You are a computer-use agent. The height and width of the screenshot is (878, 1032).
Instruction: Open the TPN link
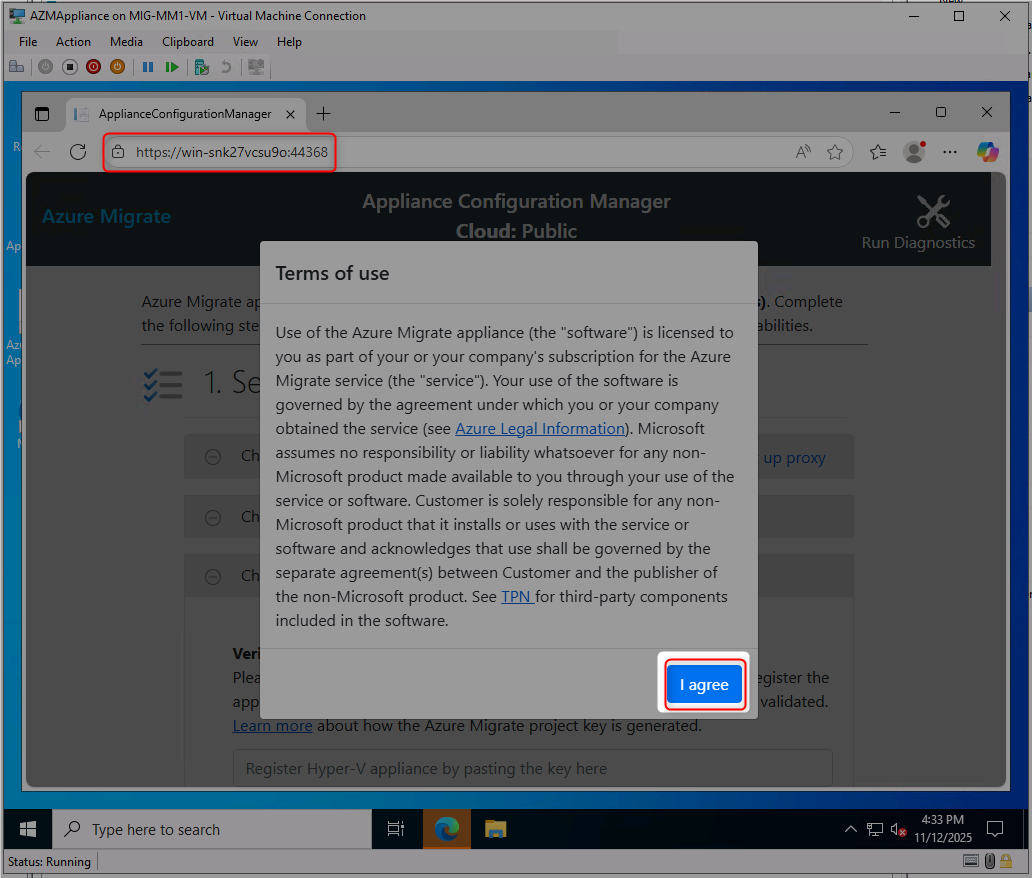point(517,596)
